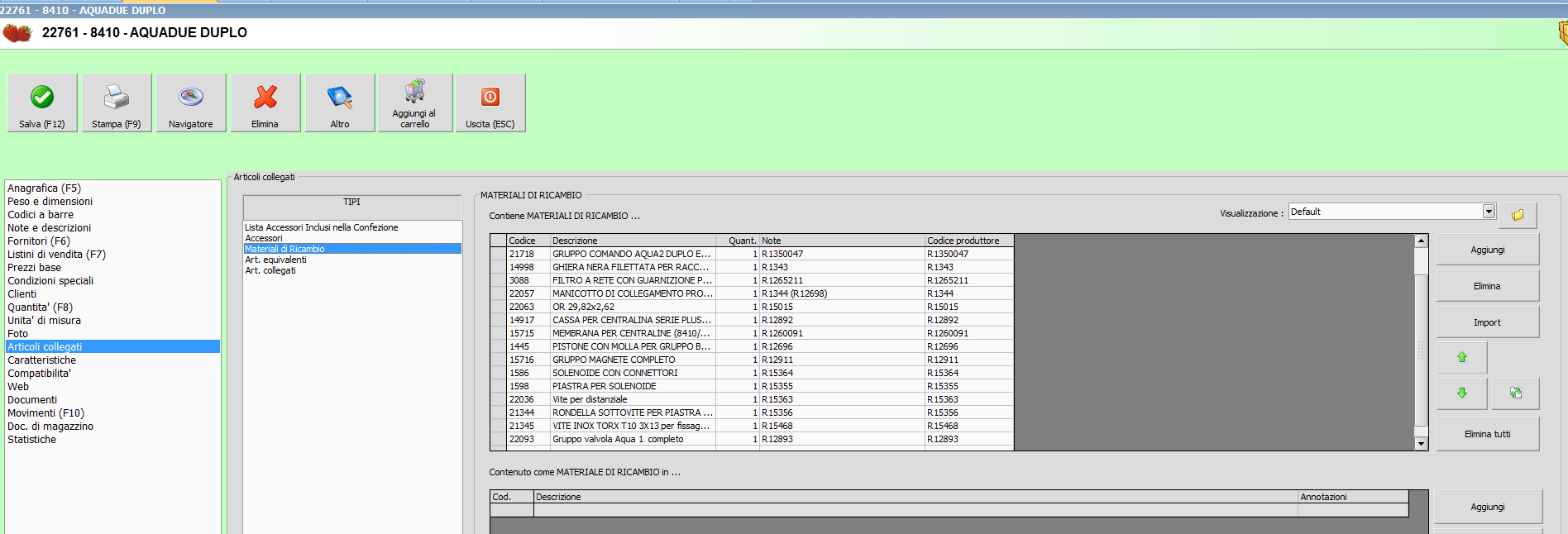Image resolution: width=1568 pixels, height=534 pixels.
Task: Open Statistiche section
Action: [112, 440]
